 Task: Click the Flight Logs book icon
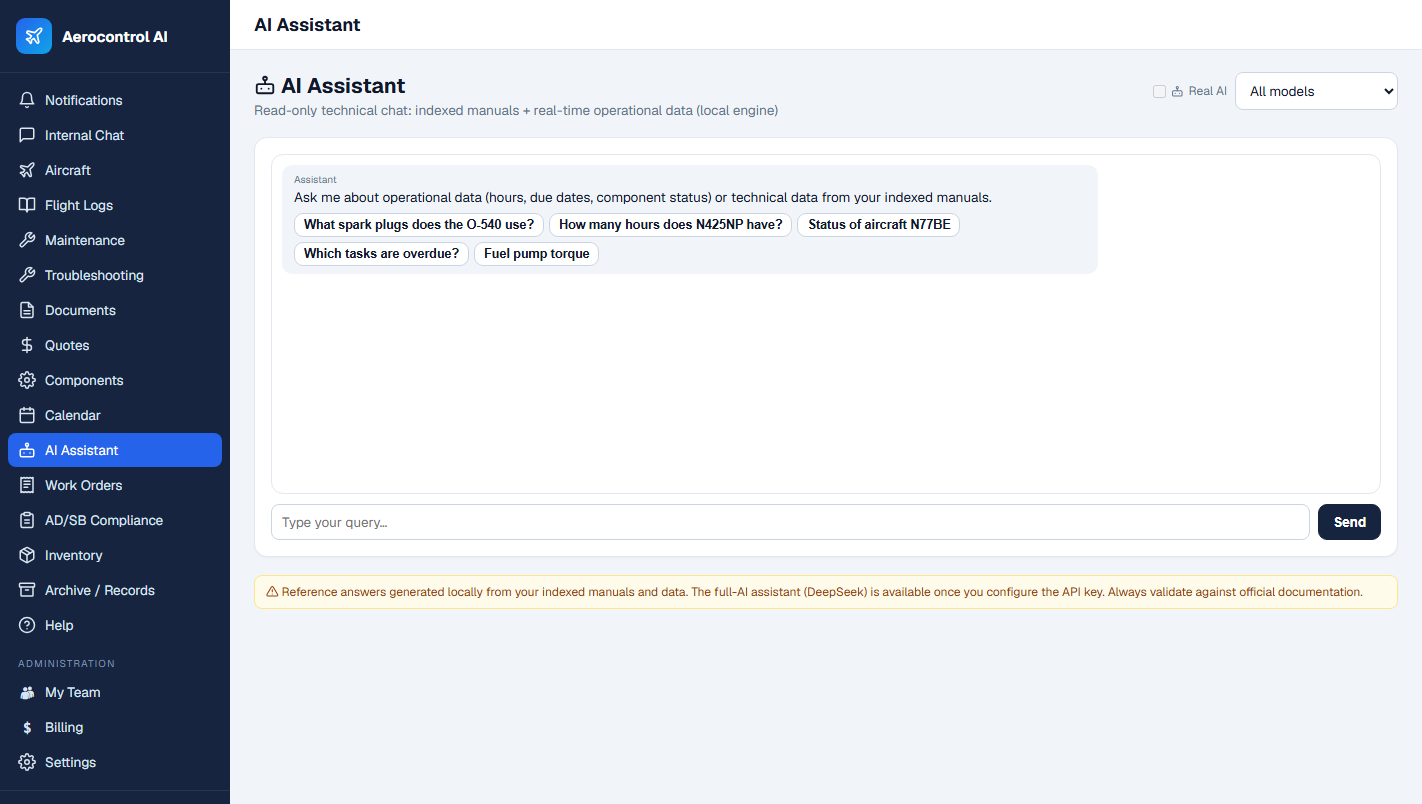pos(27,205)
